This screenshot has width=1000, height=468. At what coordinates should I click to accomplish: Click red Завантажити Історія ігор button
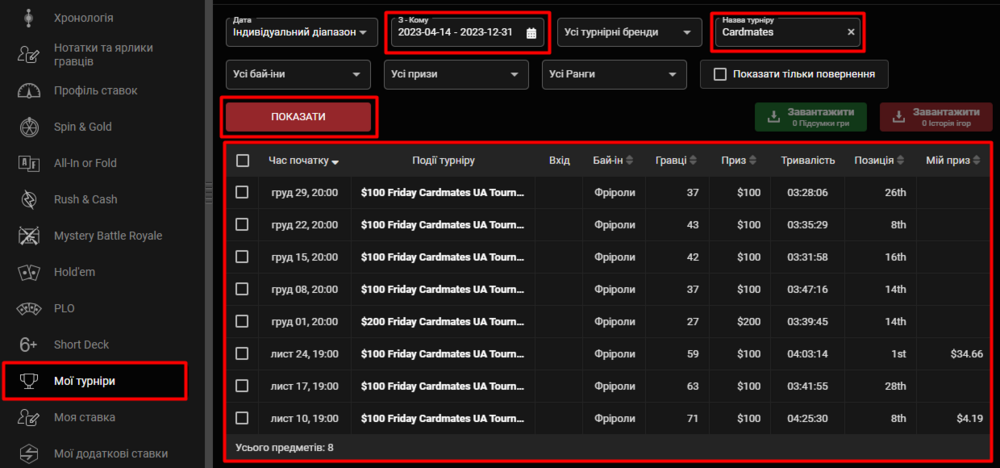pyautogui.click(x=936, y=117)
